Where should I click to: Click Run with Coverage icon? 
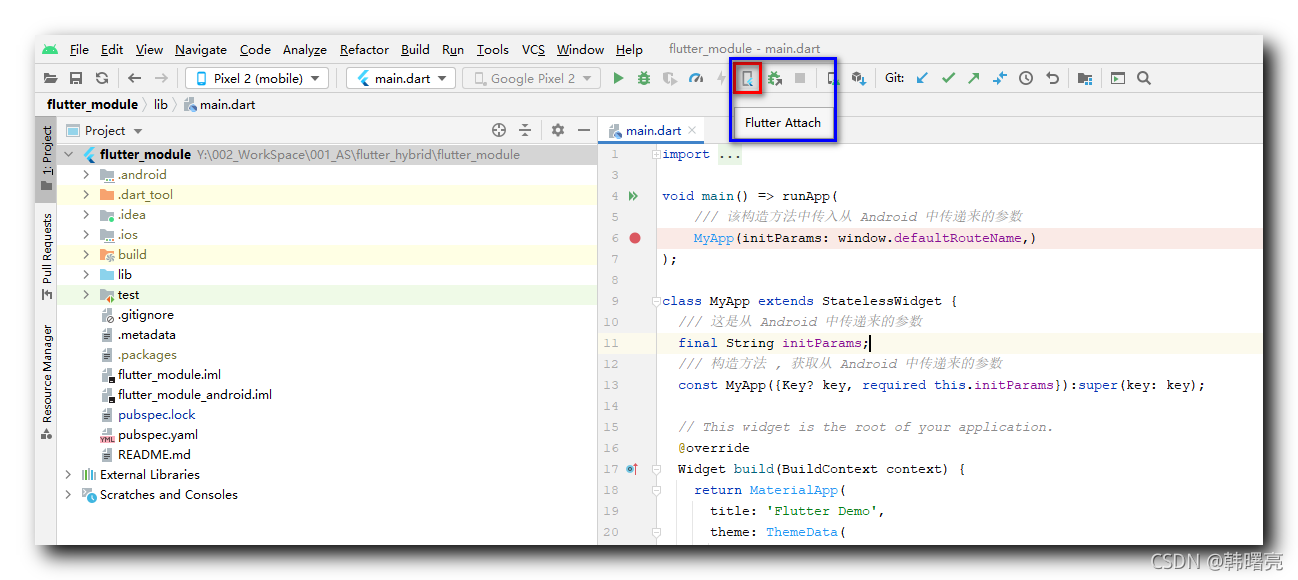(x=670, y=78)
